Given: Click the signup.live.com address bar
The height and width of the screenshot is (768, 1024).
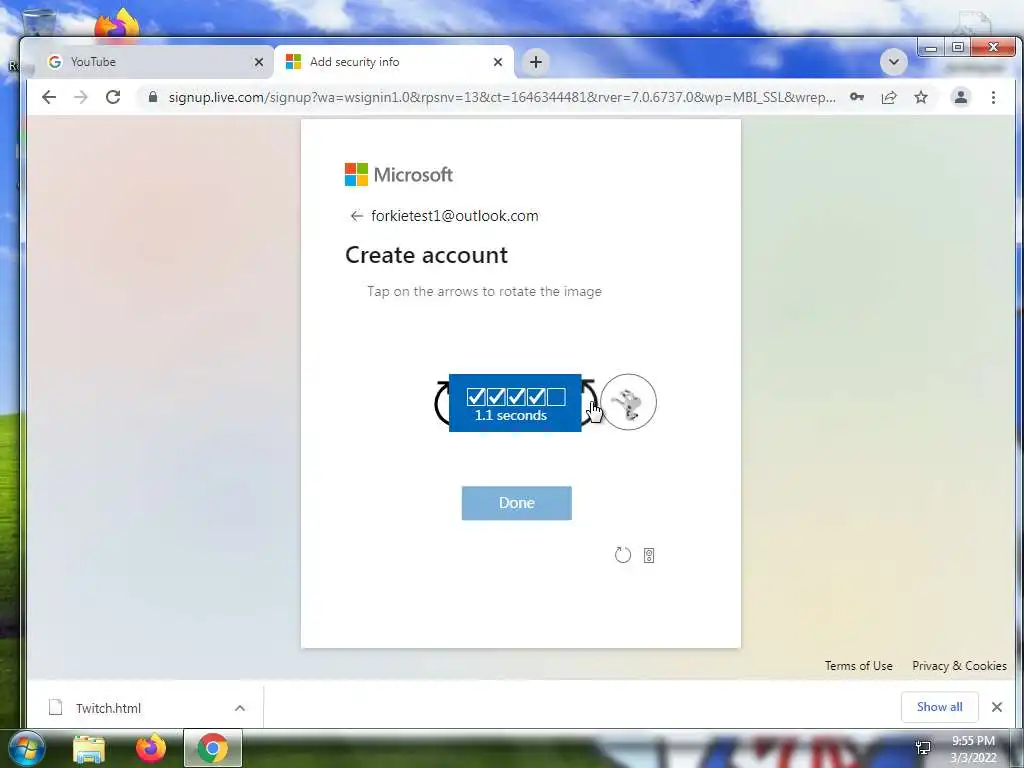Looking at the screenshot, I should pyautogui.click(x=502, y=97).
